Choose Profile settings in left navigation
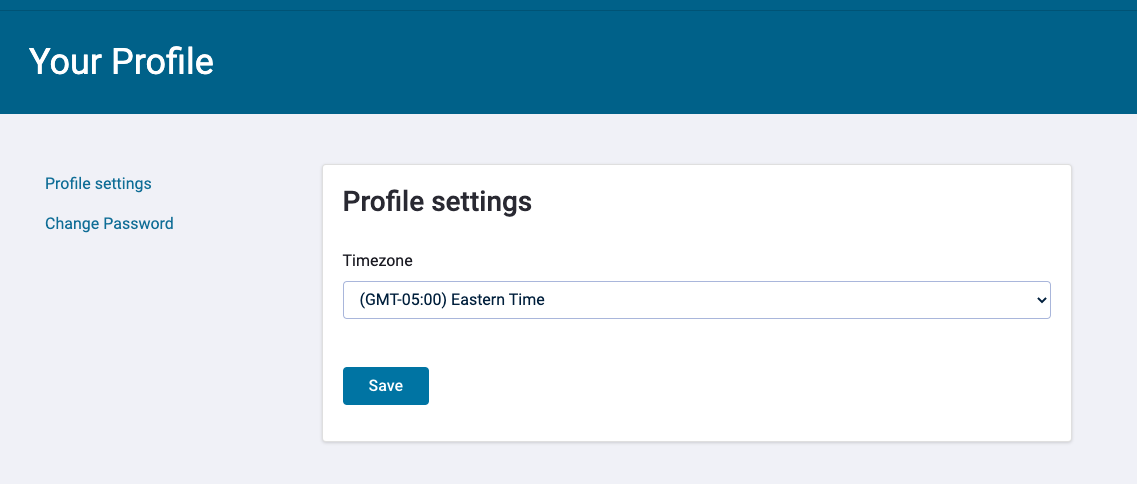1137x484 pixels. click(x=98, y=184)
